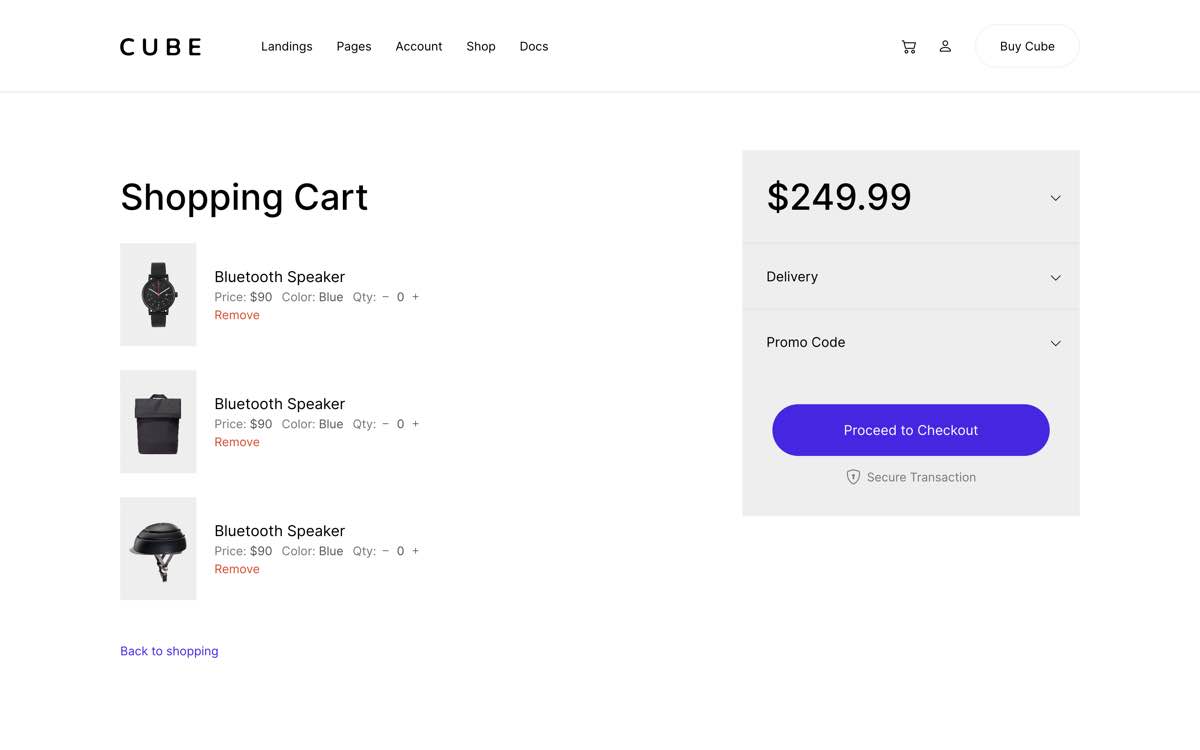
Task: Remove the first Bluetooth Speaker from cart
Action: (237, 314)
